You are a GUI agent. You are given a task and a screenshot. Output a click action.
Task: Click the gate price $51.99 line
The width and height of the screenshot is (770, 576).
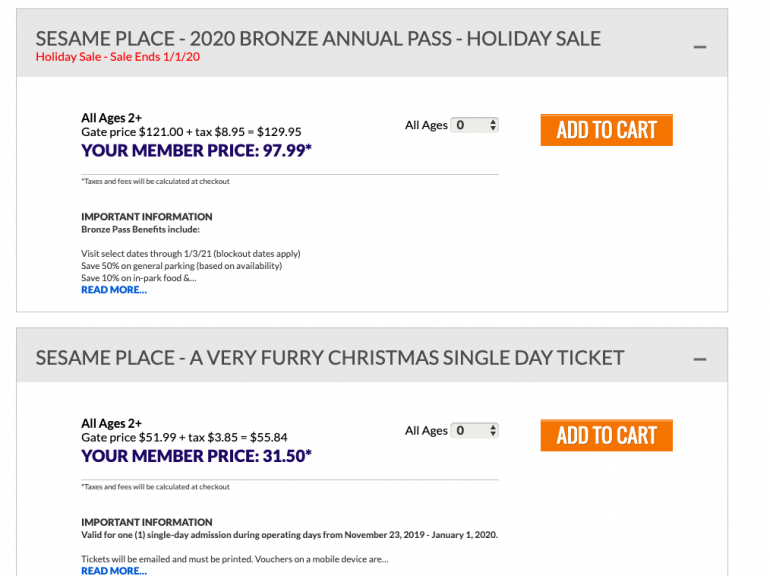pyautogui.click(x=184, y=436)
